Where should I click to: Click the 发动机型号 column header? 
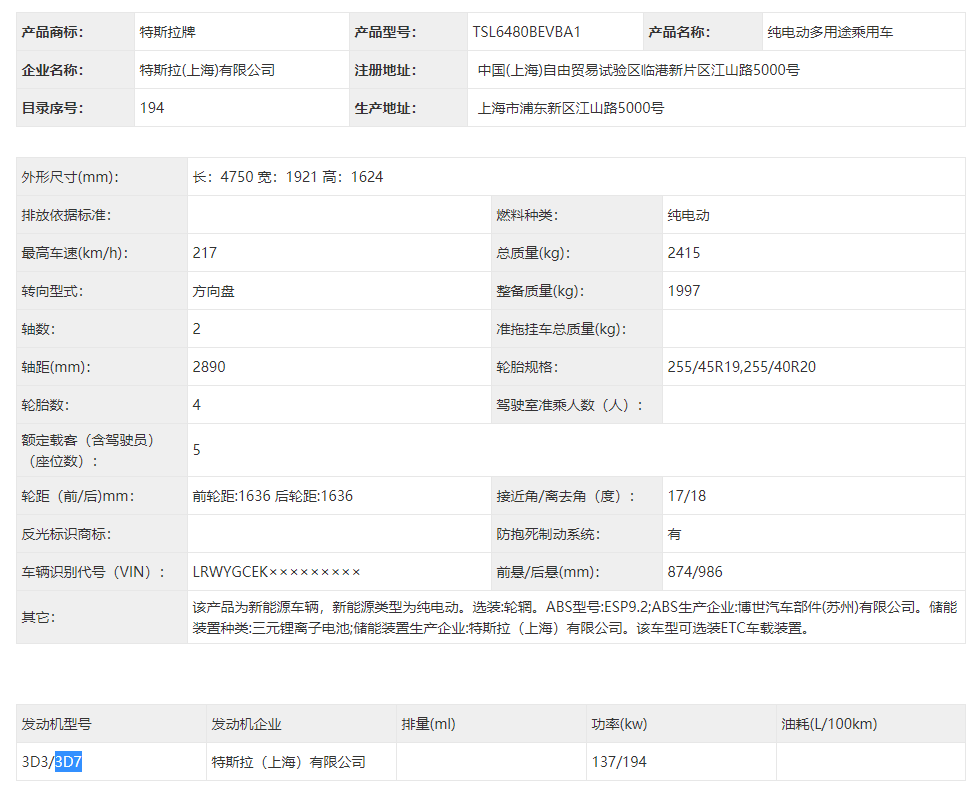(x=56, y=724)
